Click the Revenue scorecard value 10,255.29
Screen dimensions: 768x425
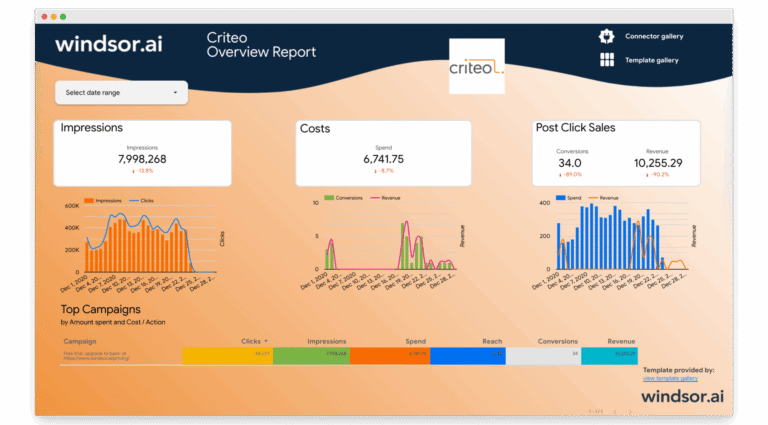(x=658, y=163)
